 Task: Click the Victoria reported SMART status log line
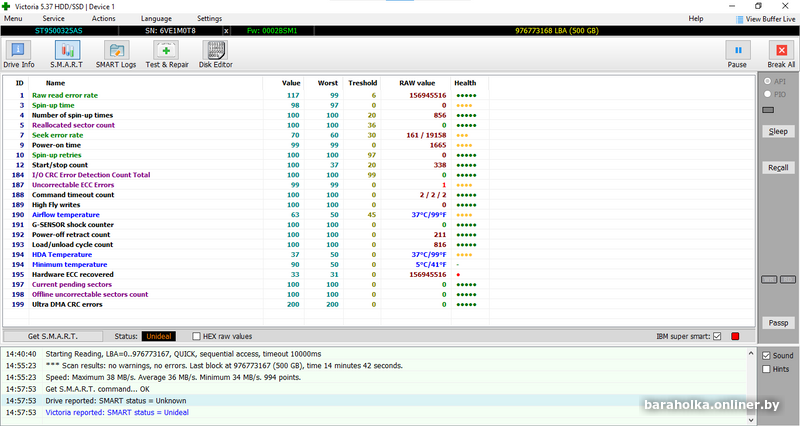375,412
